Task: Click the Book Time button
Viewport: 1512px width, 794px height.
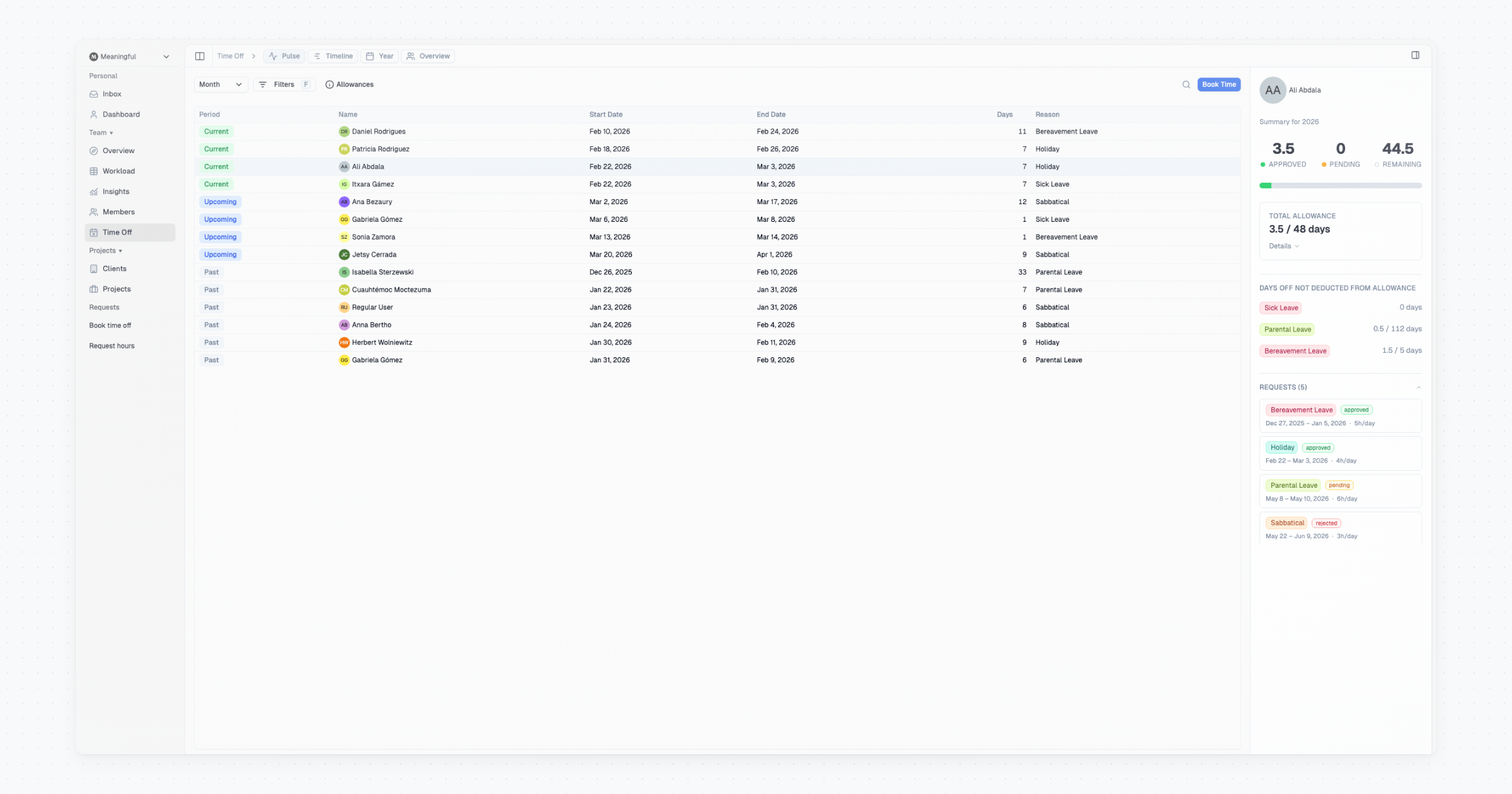Action: pyautogui.click(x=1218, y=84)
